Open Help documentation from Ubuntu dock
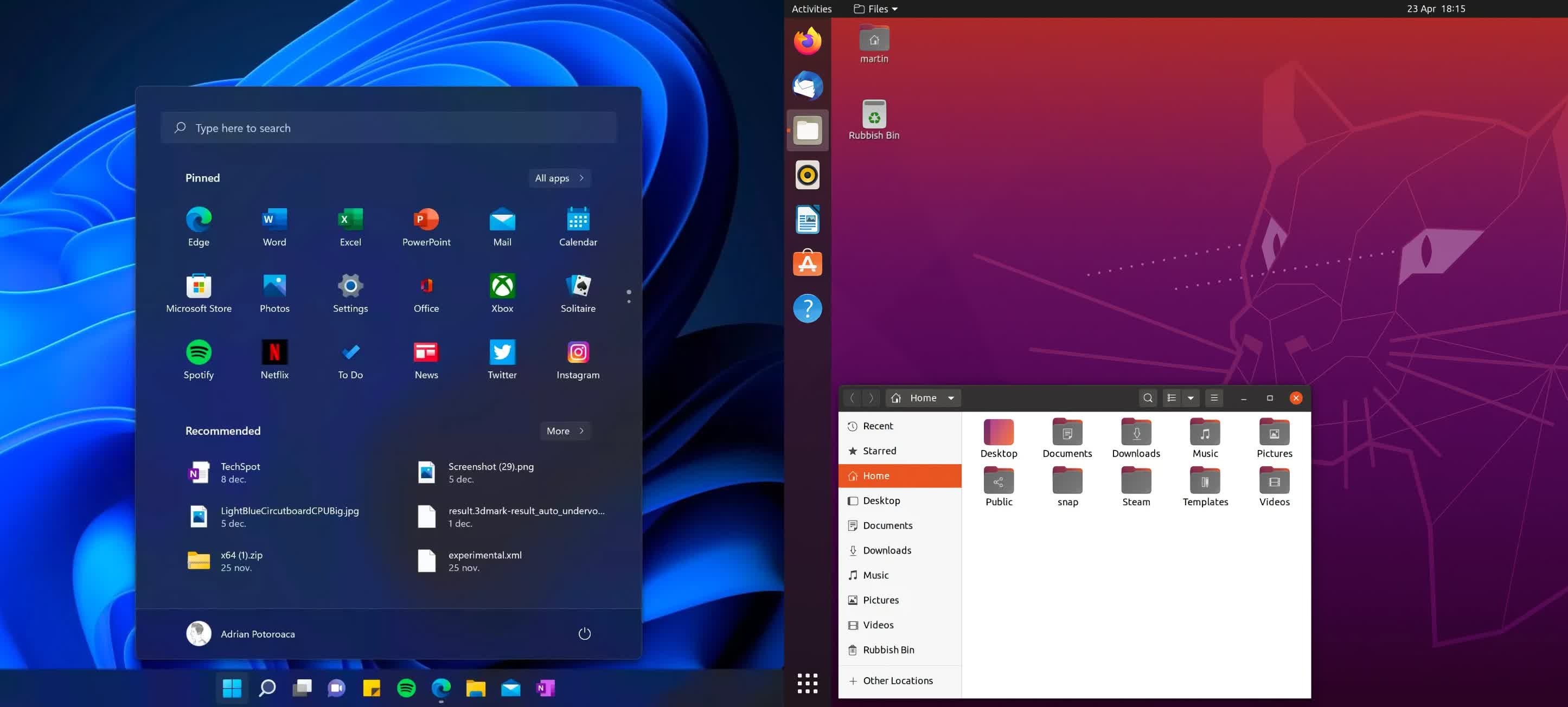Viewport: 1568px width, 707px height. click(807, 308)
